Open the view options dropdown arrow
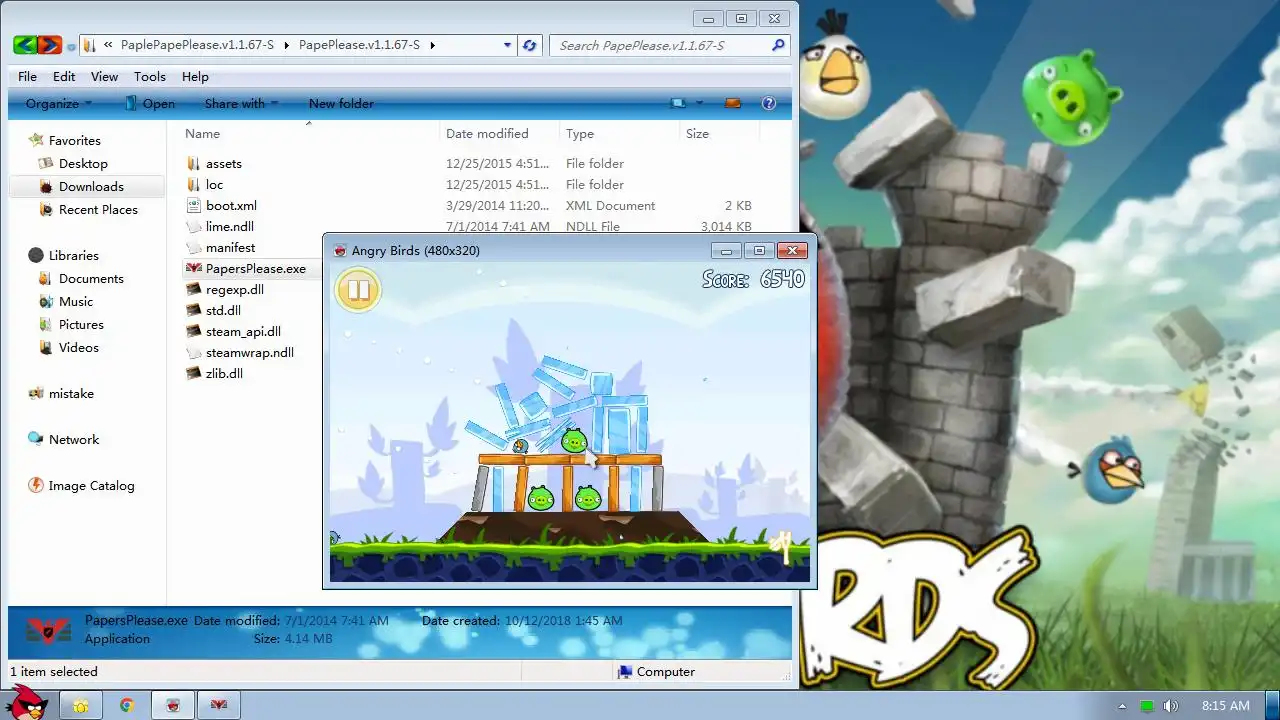 coord(700,103)
